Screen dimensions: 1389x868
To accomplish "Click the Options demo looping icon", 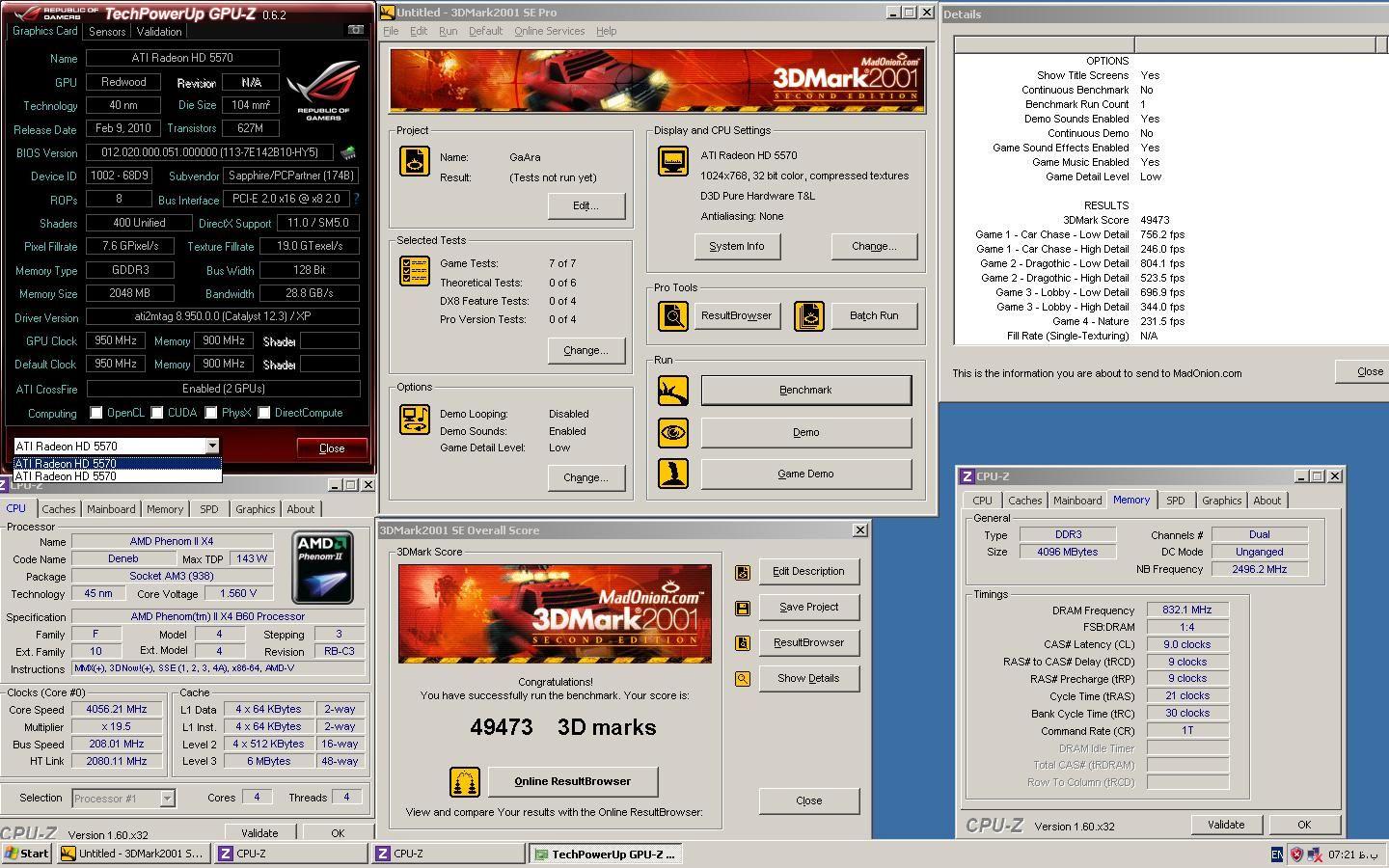I will (415, 420).
